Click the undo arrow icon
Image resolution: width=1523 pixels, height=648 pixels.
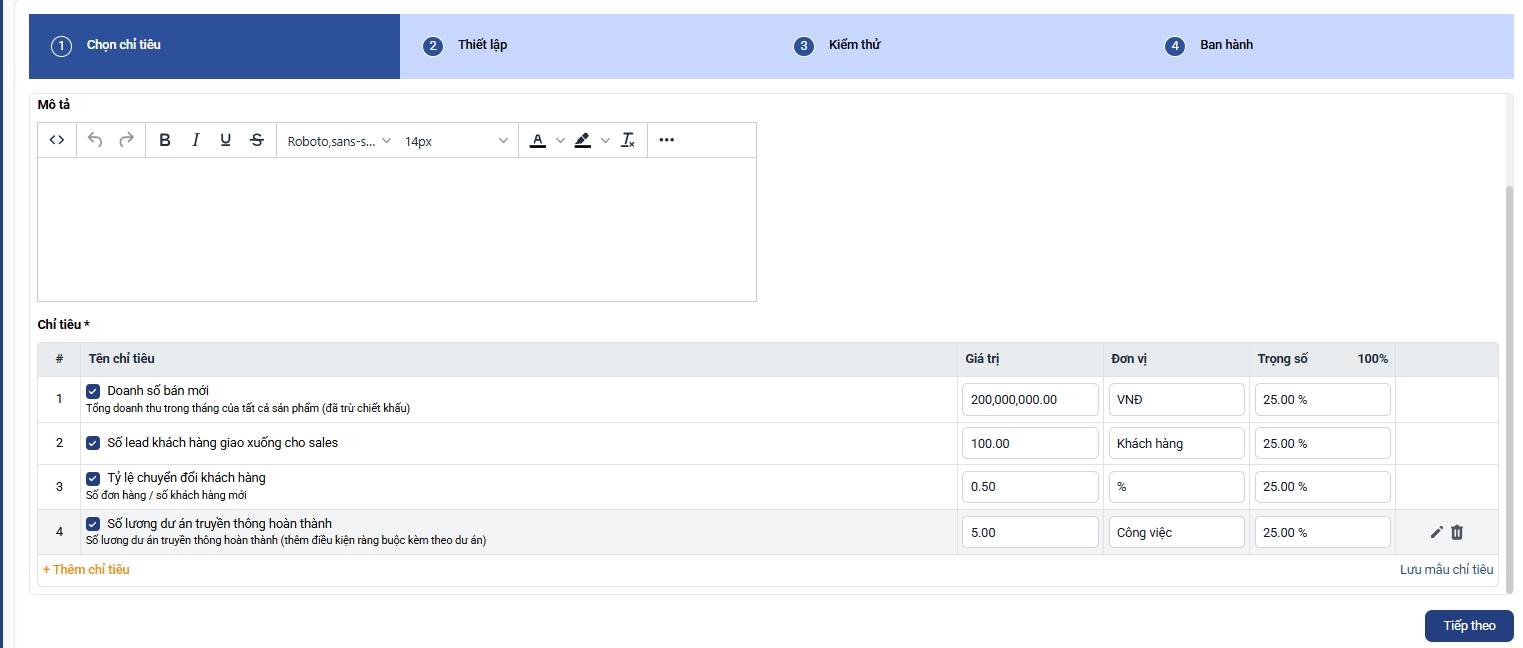click(95, 141)
